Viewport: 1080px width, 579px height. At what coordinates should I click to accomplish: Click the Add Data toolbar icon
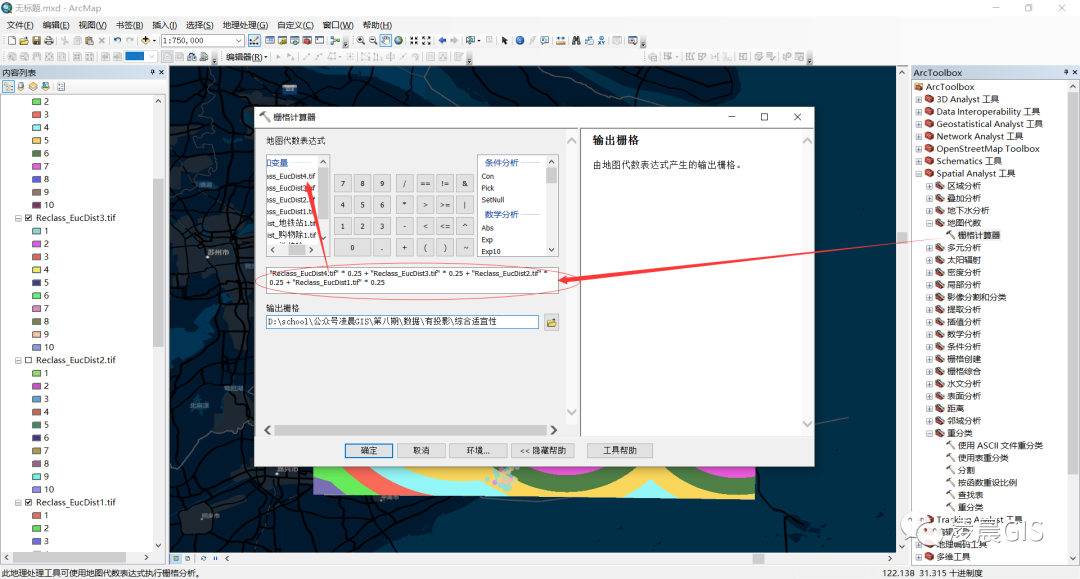[x=145, y=41]
